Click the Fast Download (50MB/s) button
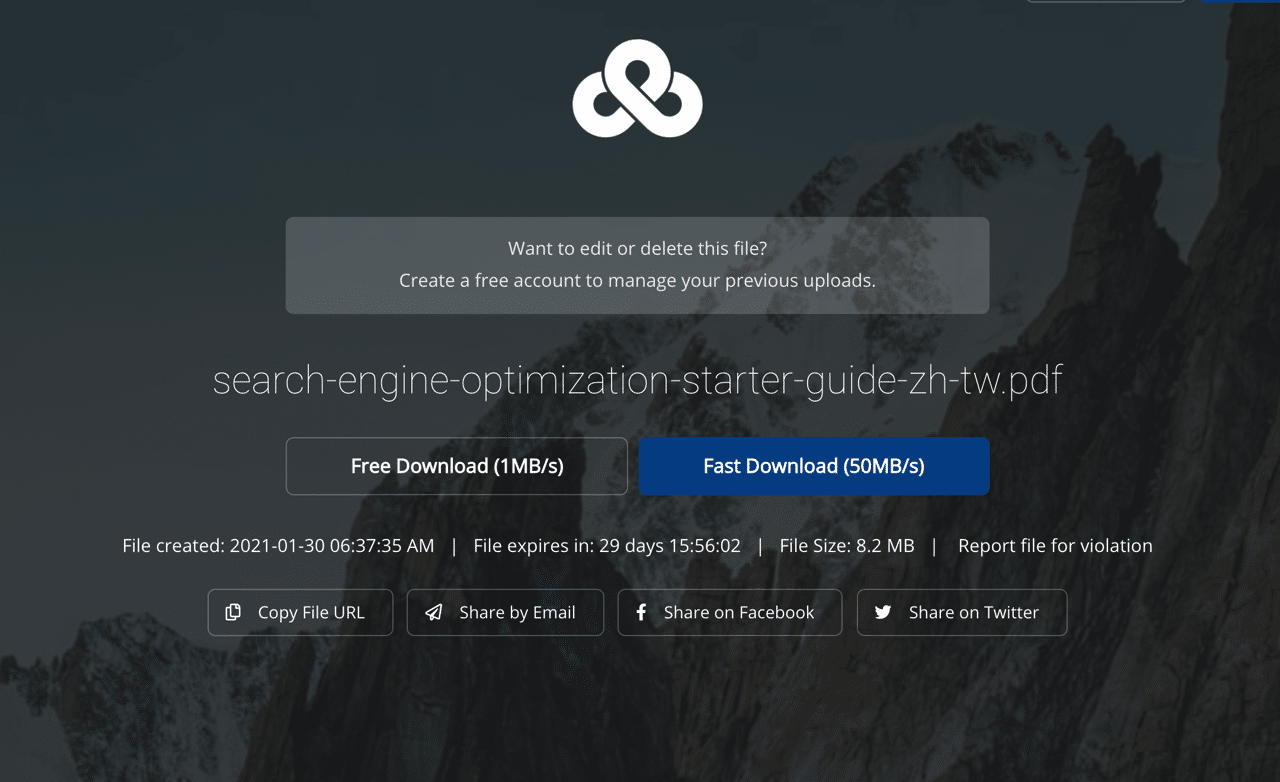 pos(814,466)
